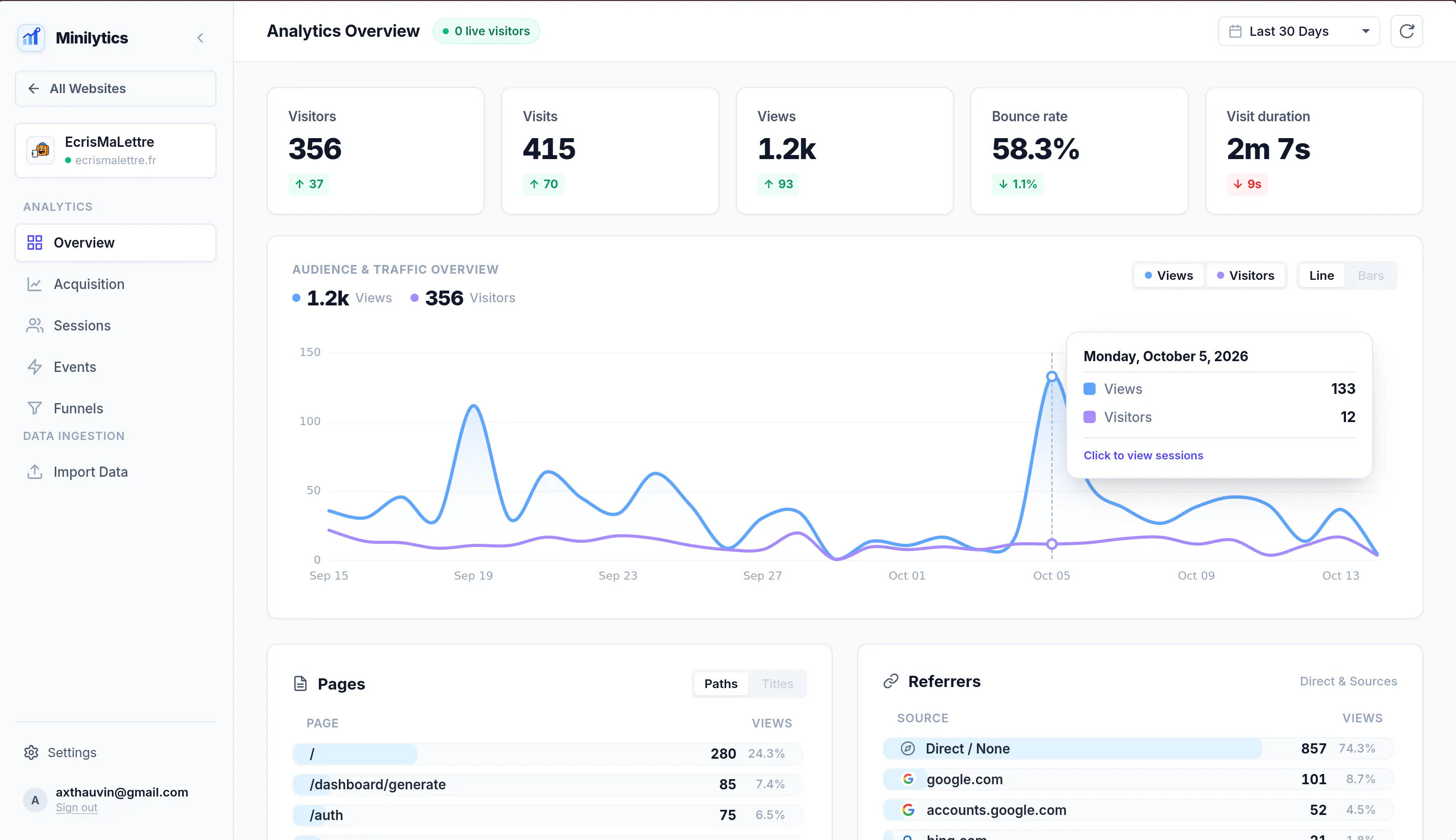
Task: Open the Overview section
Action: pos(116,243)
